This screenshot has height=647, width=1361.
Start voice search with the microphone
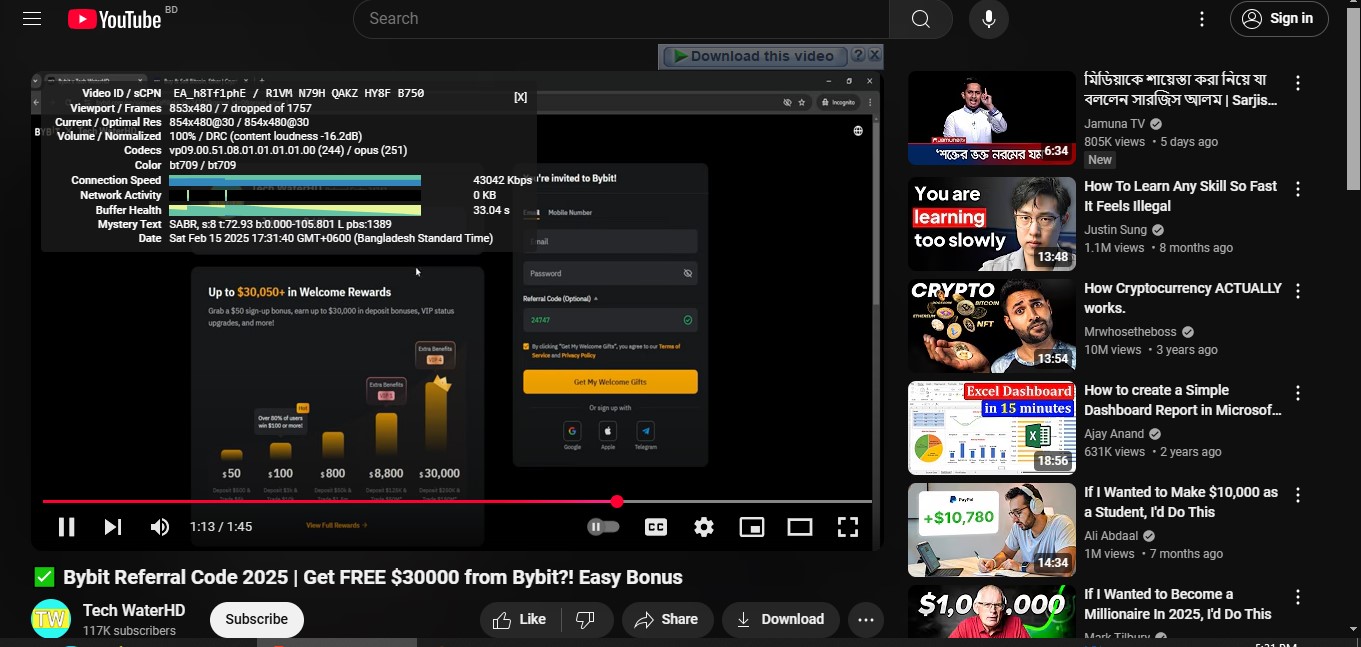click(x=988, y=19)
